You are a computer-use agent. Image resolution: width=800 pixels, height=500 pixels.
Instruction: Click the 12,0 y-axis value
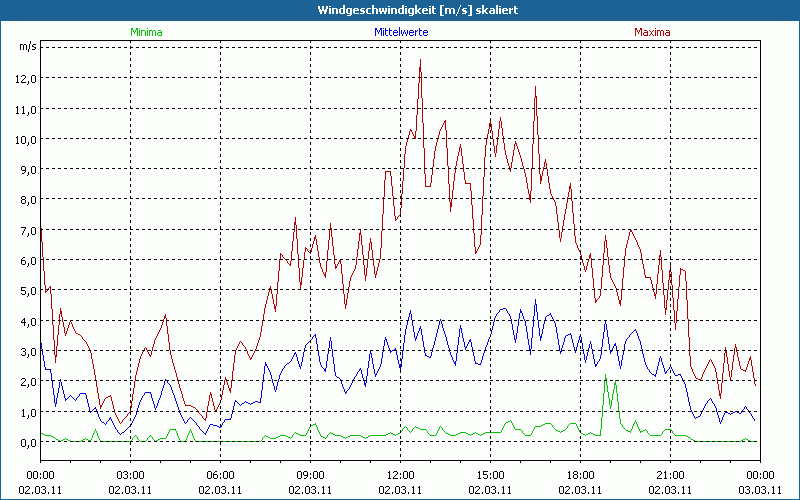(x=28, y=79)
